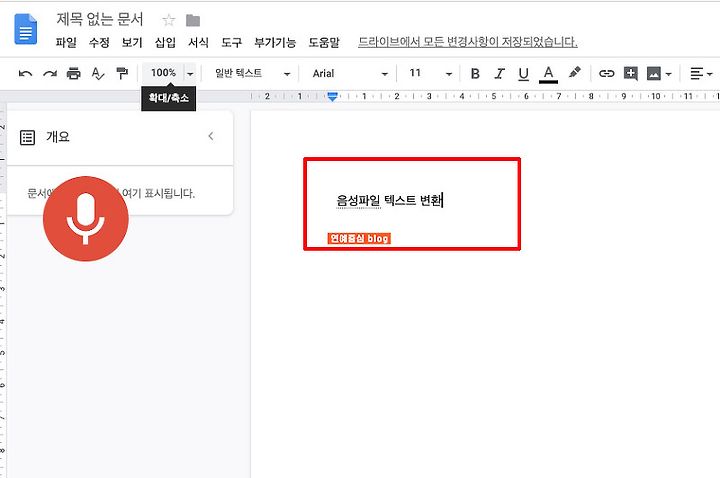Open the 보기 menu
The width and height of the screenshot is (720, 478).
click(x=132, y=43)
